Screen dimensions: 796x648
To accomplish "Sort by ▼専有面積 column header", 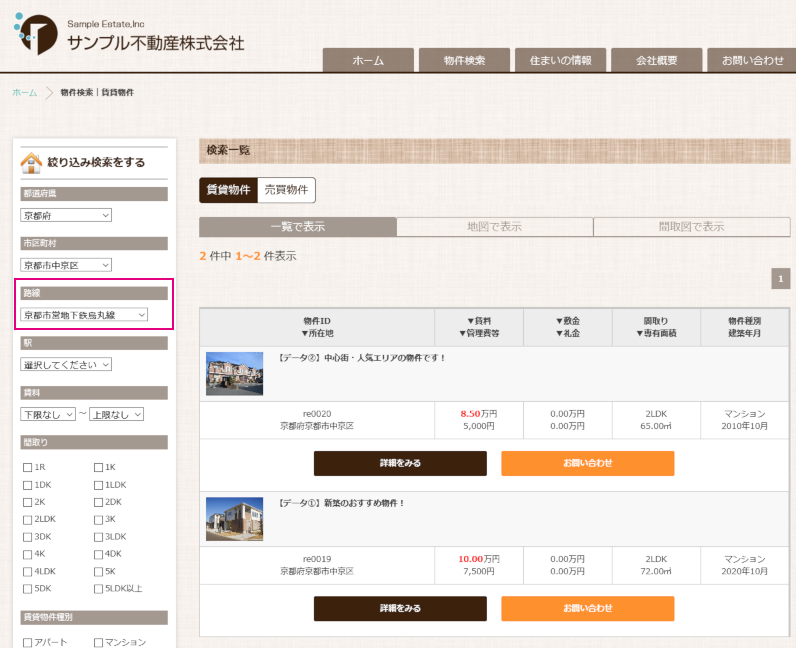I will pos(656,333).
